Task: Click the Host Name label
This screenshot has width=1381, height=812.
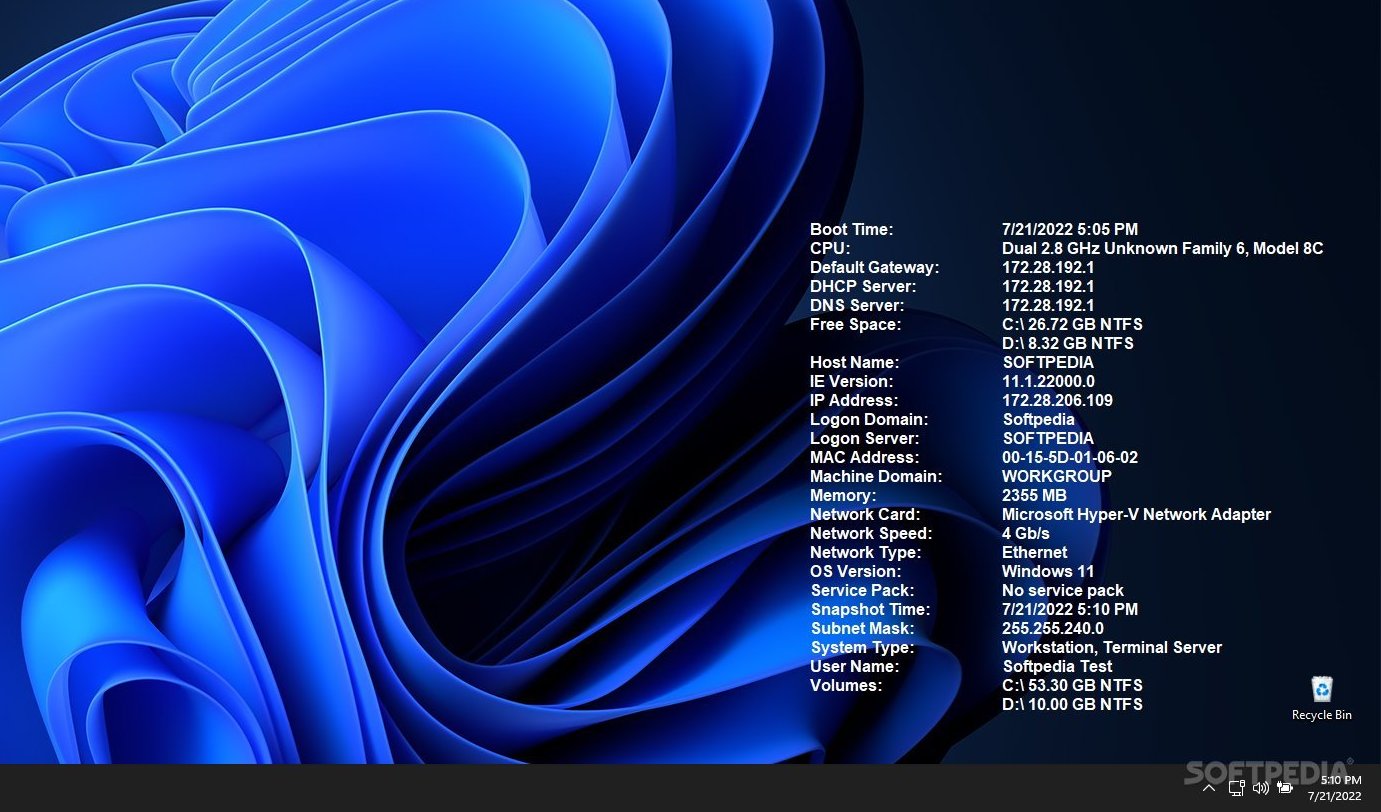Action: pyautogui.click(x=855, y=362)
